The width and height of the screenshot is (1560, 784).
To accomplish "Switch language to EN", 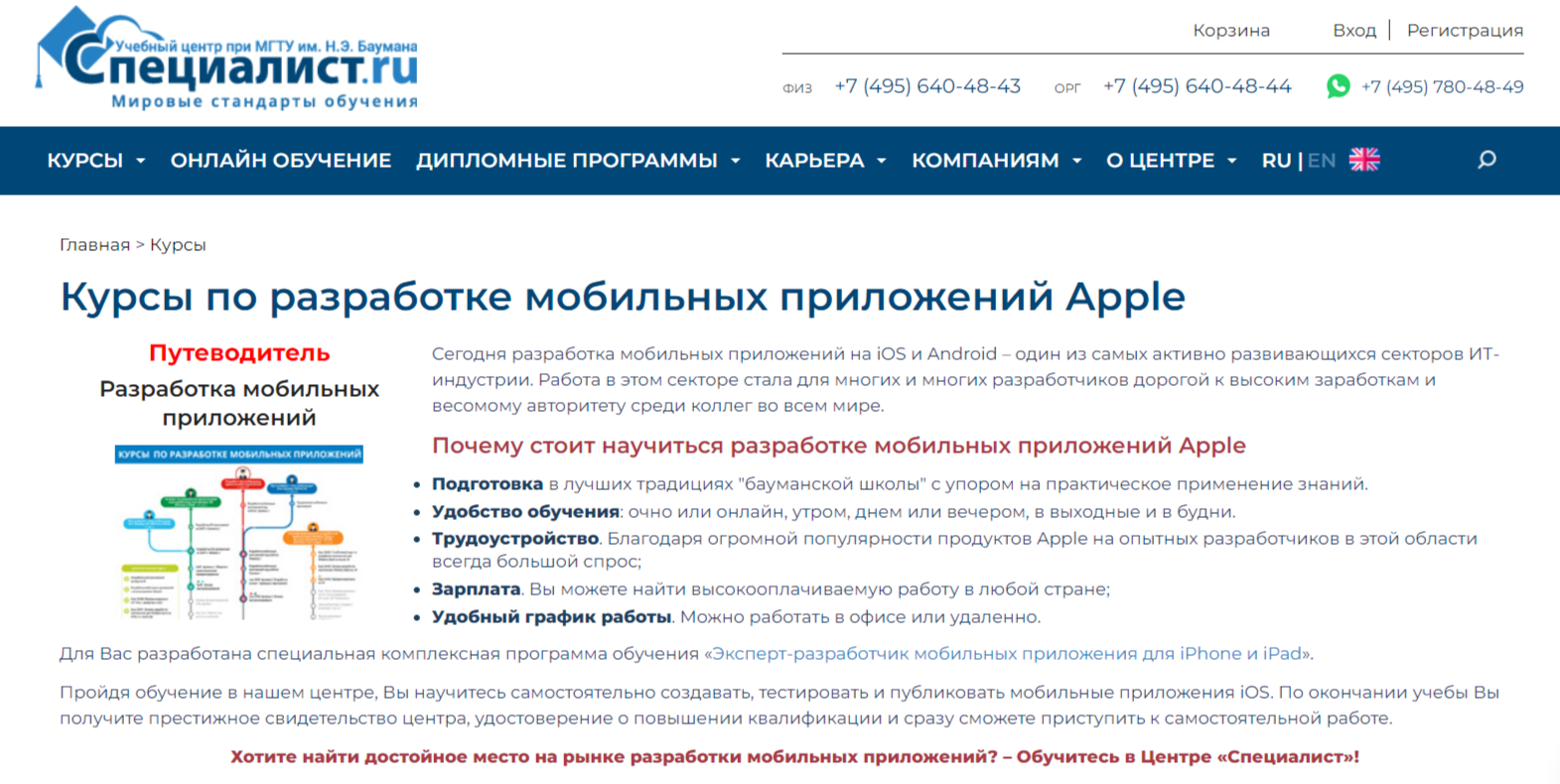I will tap(1322, 160).
